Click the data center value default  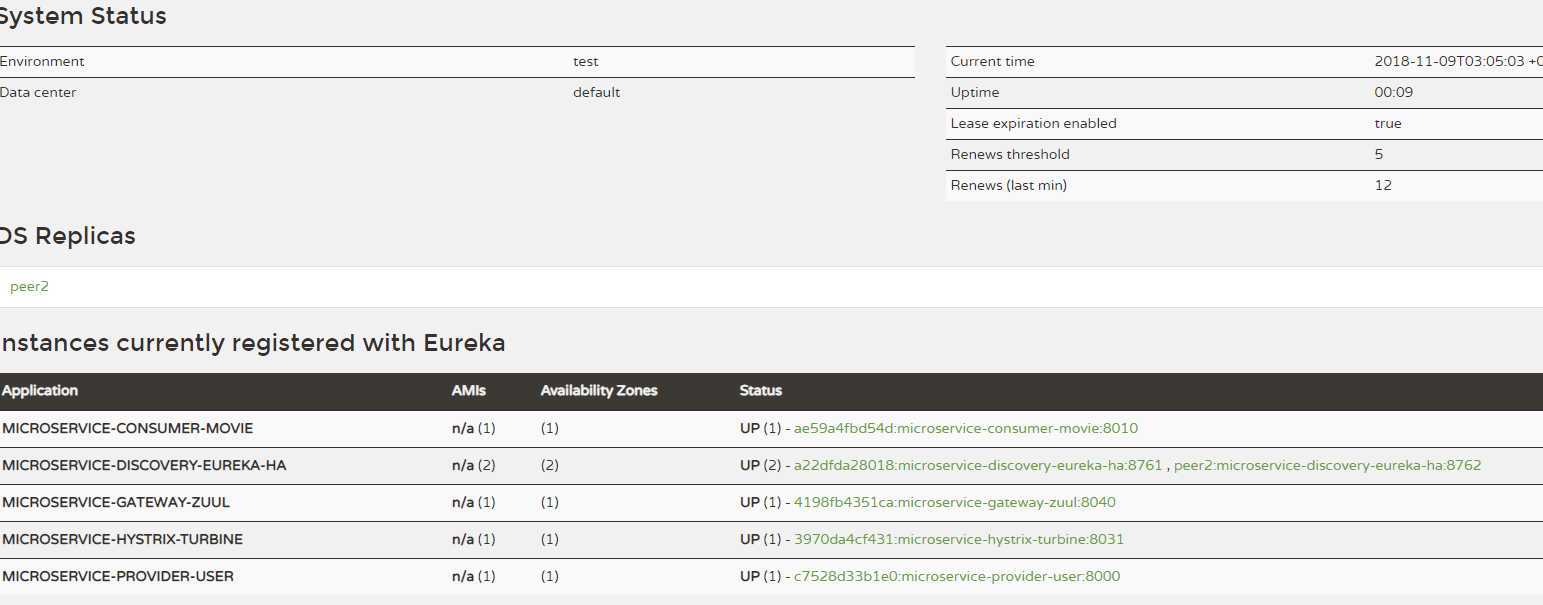597,92
